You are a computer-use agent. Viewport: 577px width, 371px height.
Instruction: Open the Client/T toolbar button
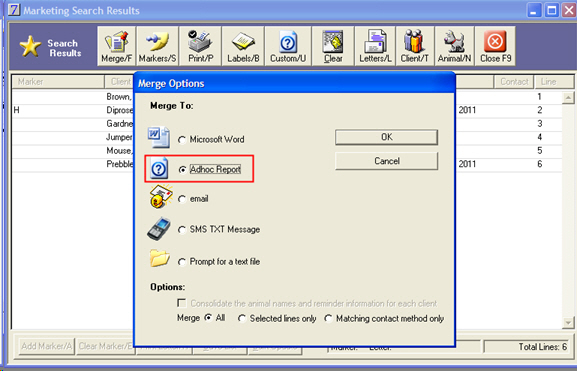415,46
